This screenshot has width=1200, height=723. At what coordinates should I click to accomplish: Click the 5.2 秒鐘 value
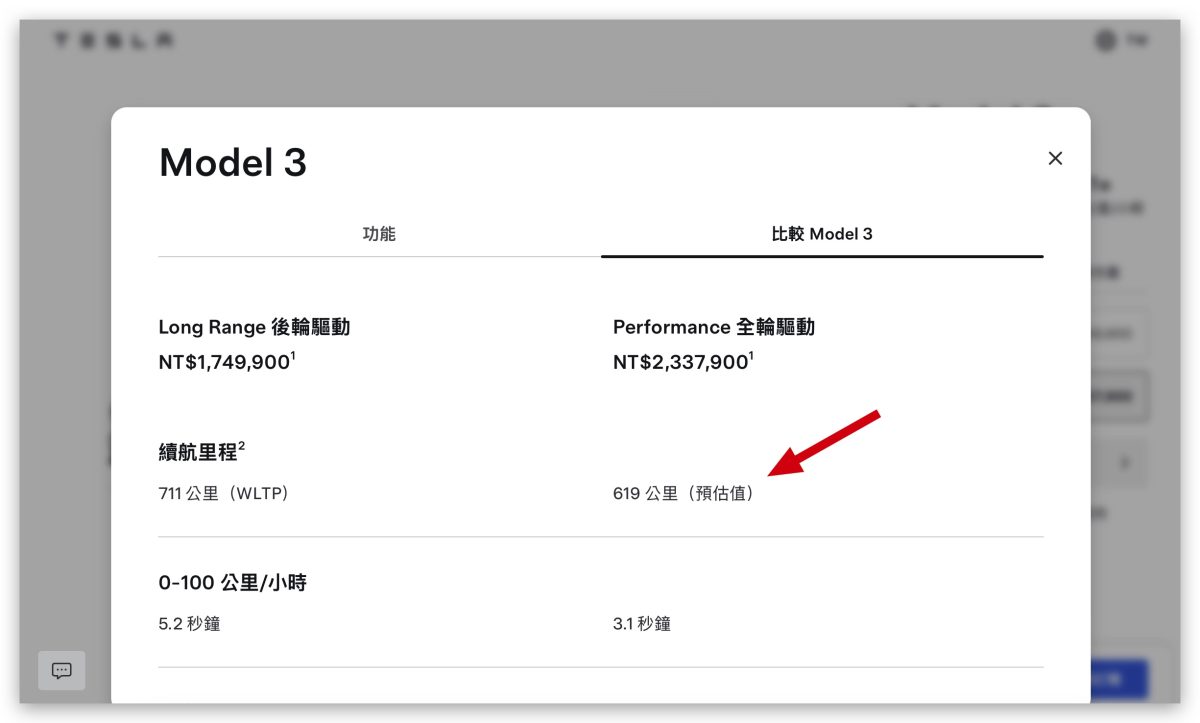pos(189,624)
